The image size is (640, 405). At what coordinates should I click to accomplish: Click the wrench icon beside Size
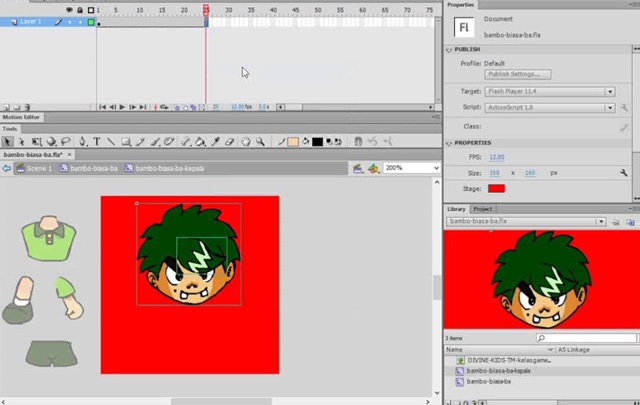pos(623,173)
